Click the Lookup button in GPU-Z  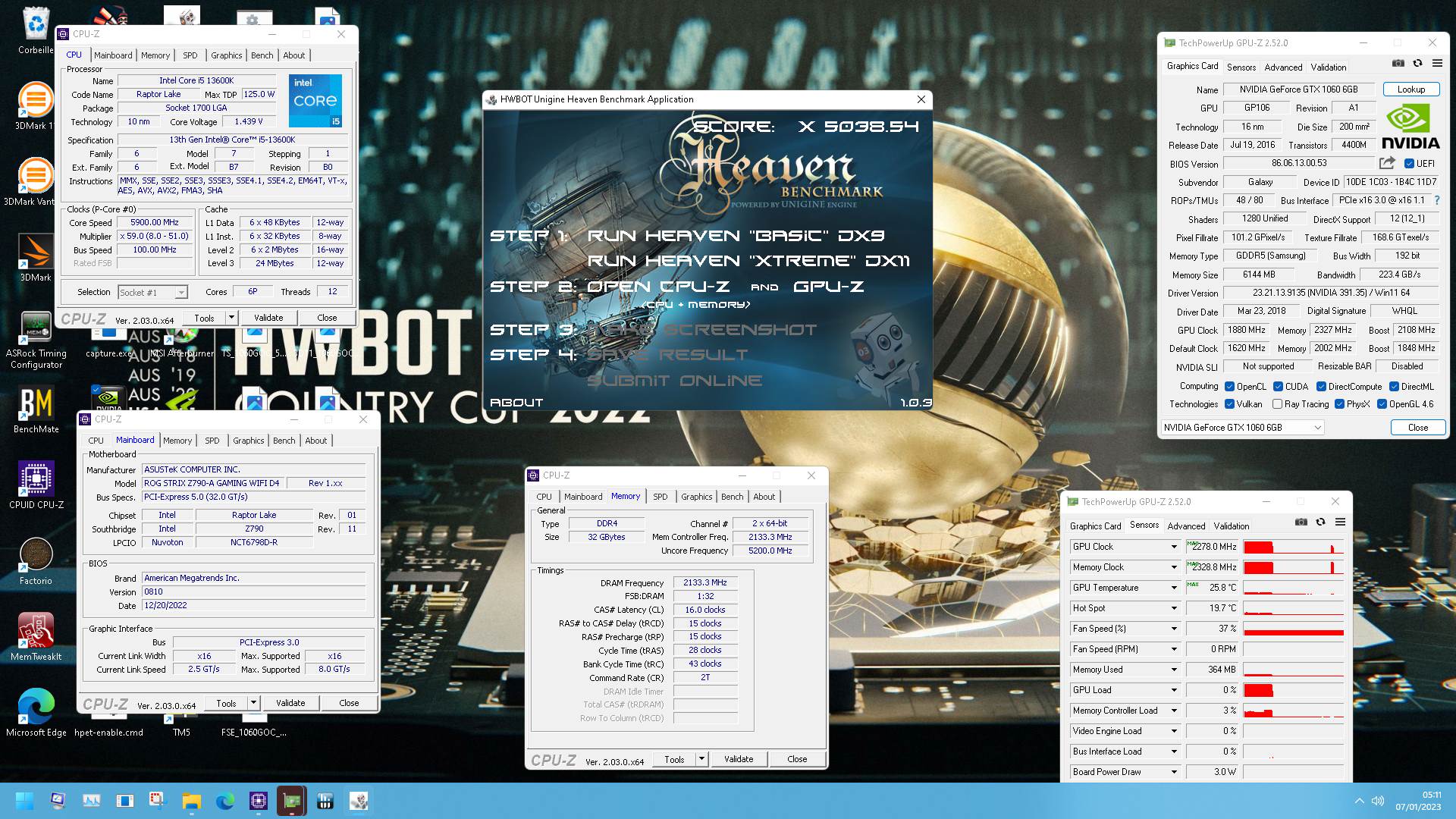point(1410,89)
